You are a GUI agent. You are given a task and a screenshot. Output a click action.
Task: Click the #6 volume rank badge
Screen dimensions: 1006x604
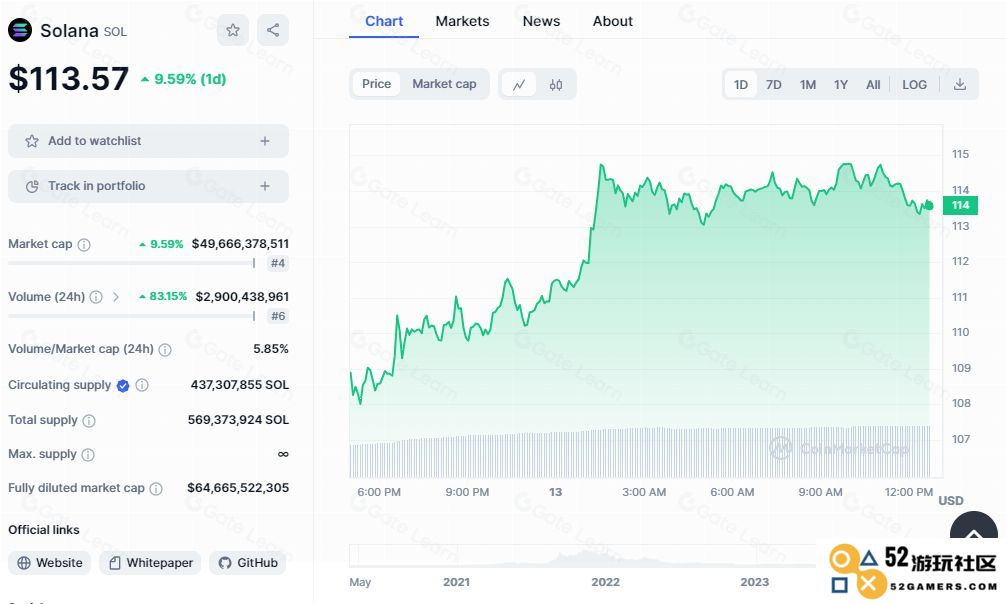(x=278, y=316)
